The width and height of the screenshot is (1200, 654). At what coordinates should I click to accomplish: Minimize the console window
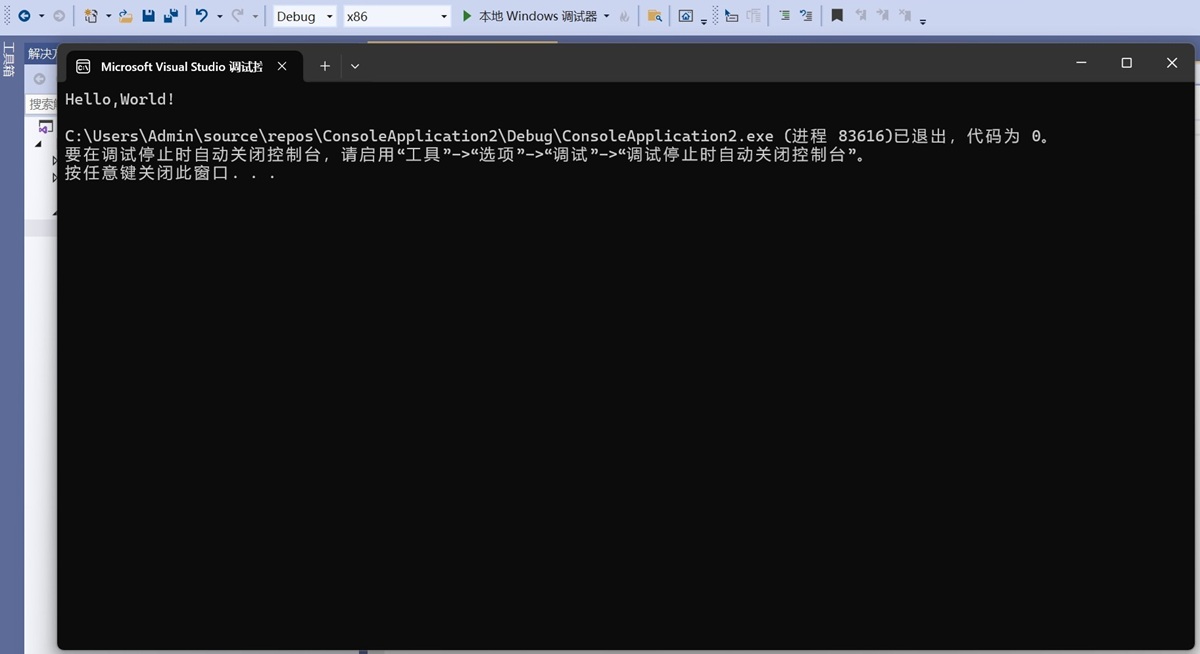click(1081, 63)
